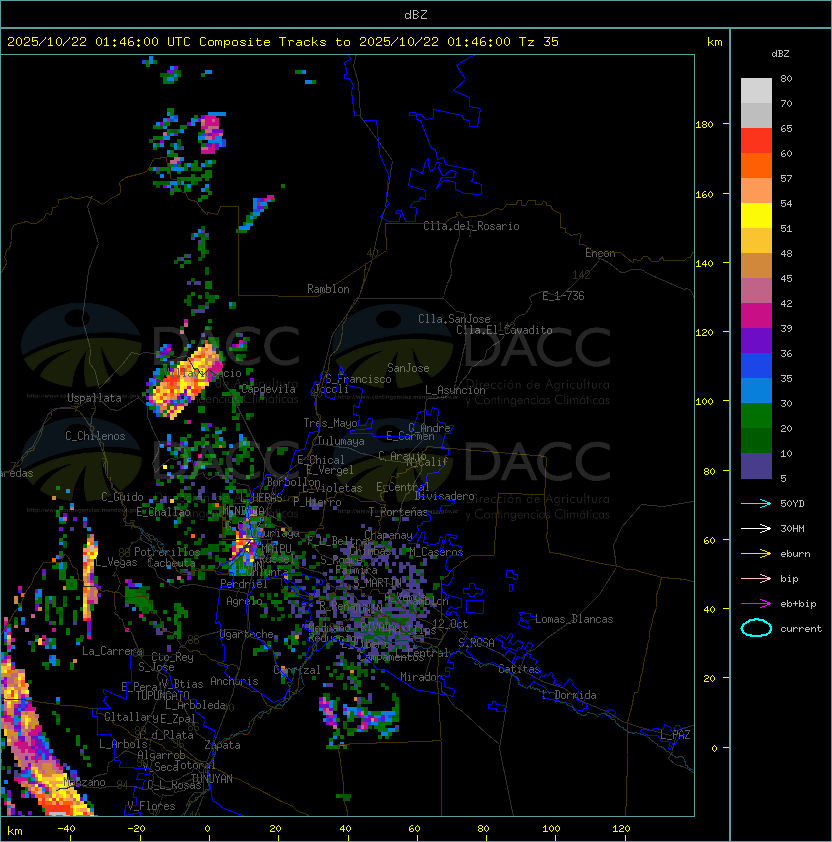Click the 'Lomas_Blancas' place label
The height and width of the screenshot is (842, 832).
(574, 619)
